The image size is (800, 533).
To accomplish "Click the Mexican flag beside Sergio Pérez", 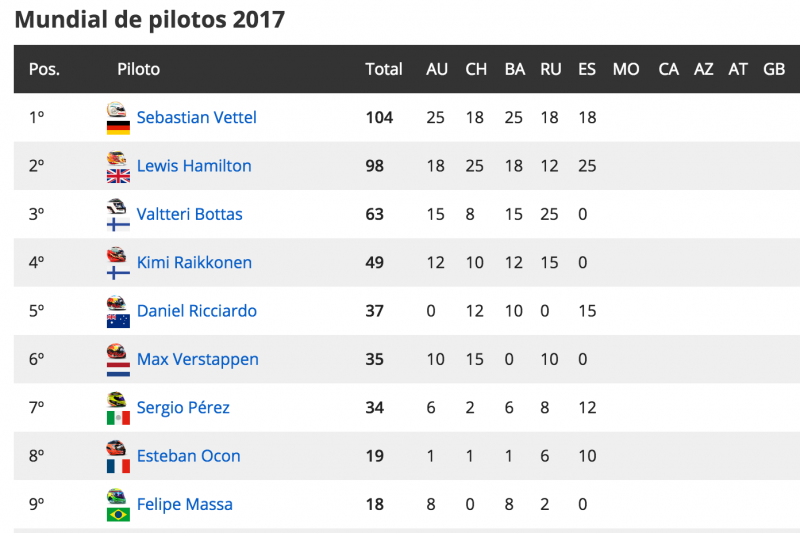I will click(x=118, y=418).
